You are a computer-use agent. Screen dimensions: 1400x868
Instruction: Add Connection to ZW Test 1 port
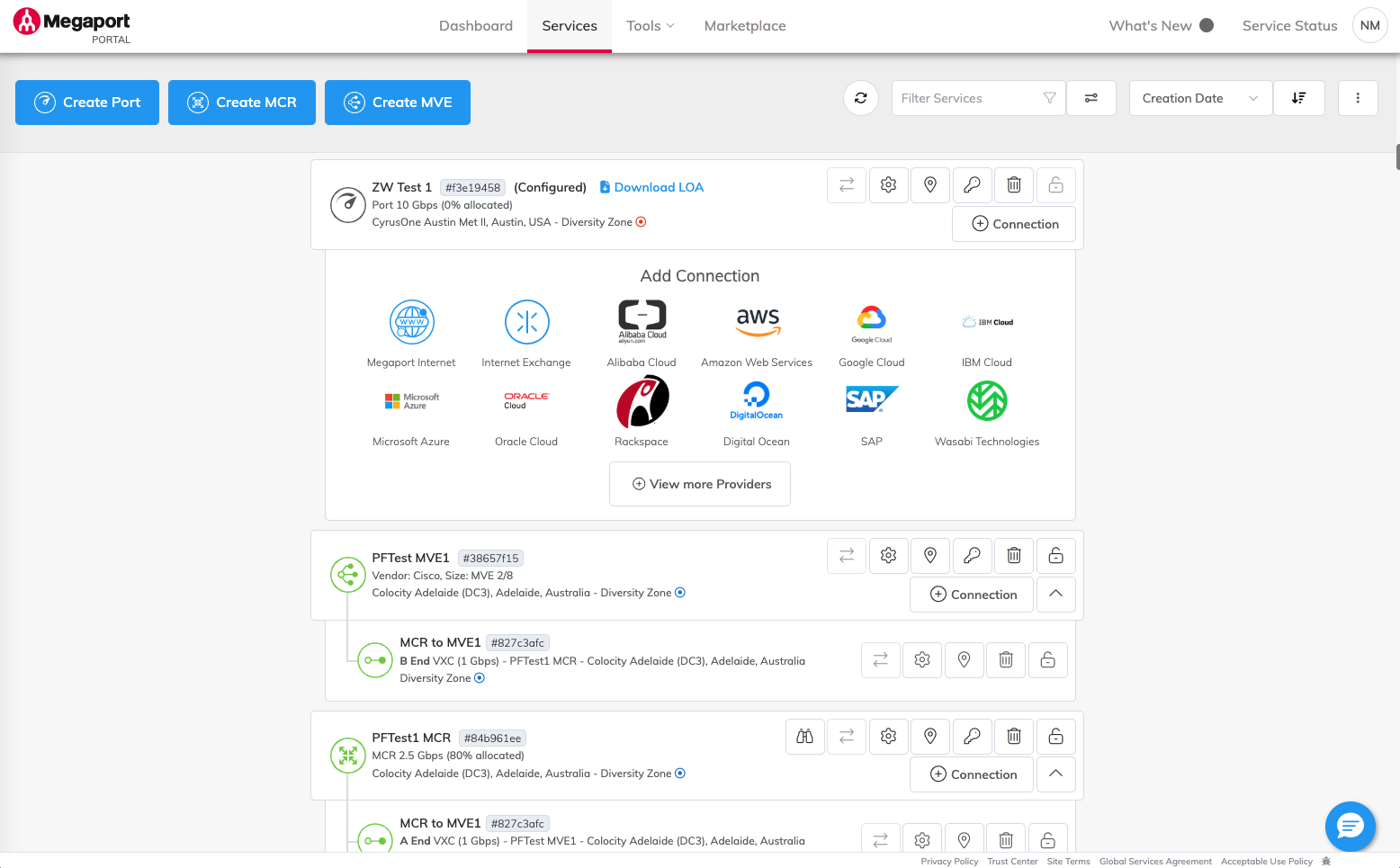(x=1014, y=224)
